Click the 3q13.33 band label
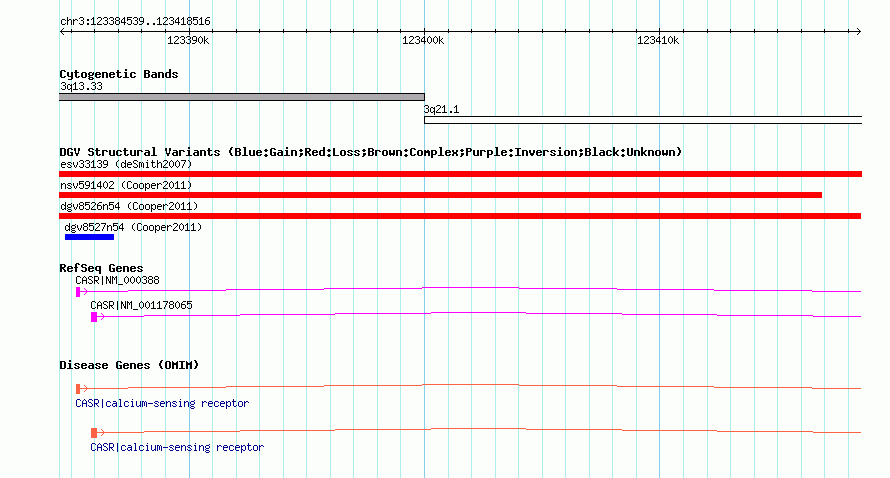Image resolution: width=890 pixels, height=478 pixels. click(81, 86)
